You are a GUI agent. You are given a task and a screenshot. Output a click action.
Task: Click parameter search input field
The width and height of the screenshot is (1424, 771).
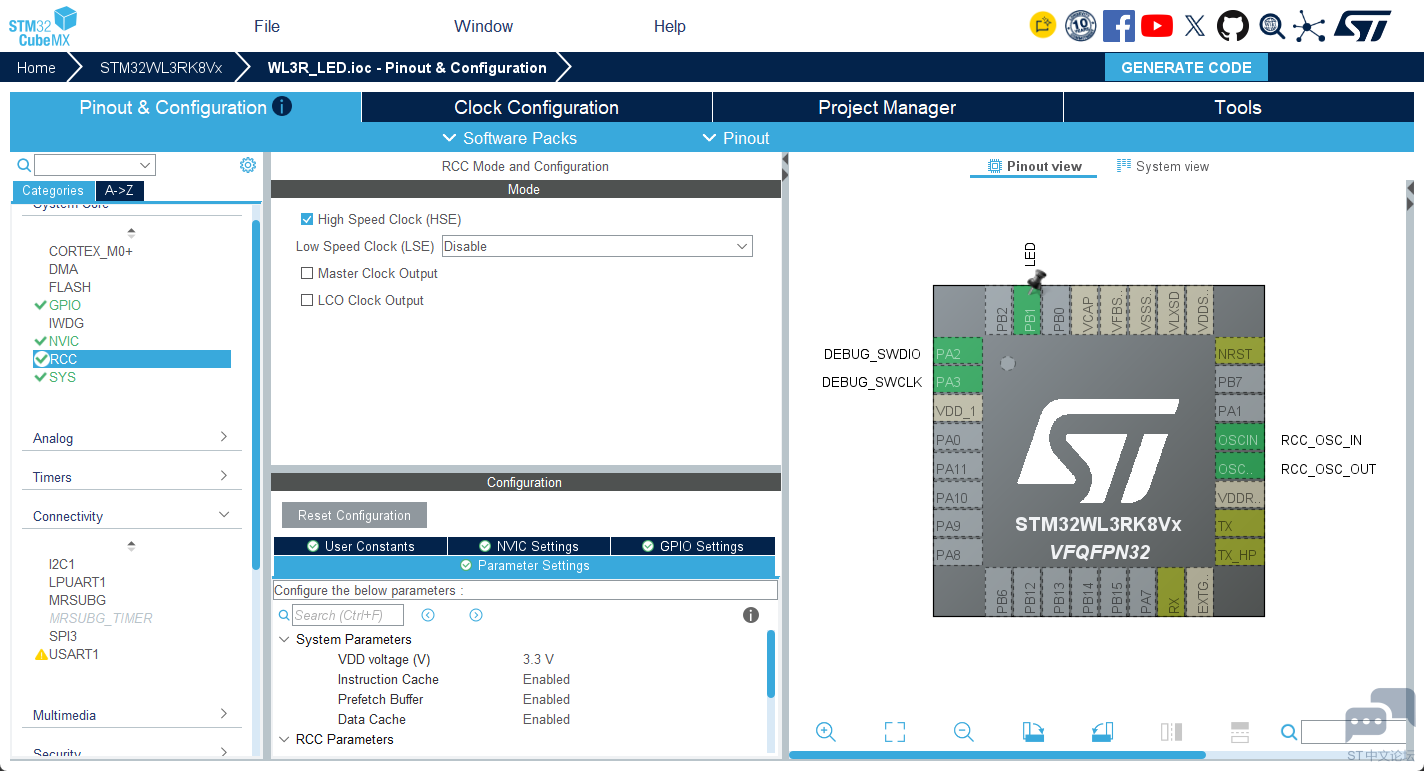click(x=348, y=615)
